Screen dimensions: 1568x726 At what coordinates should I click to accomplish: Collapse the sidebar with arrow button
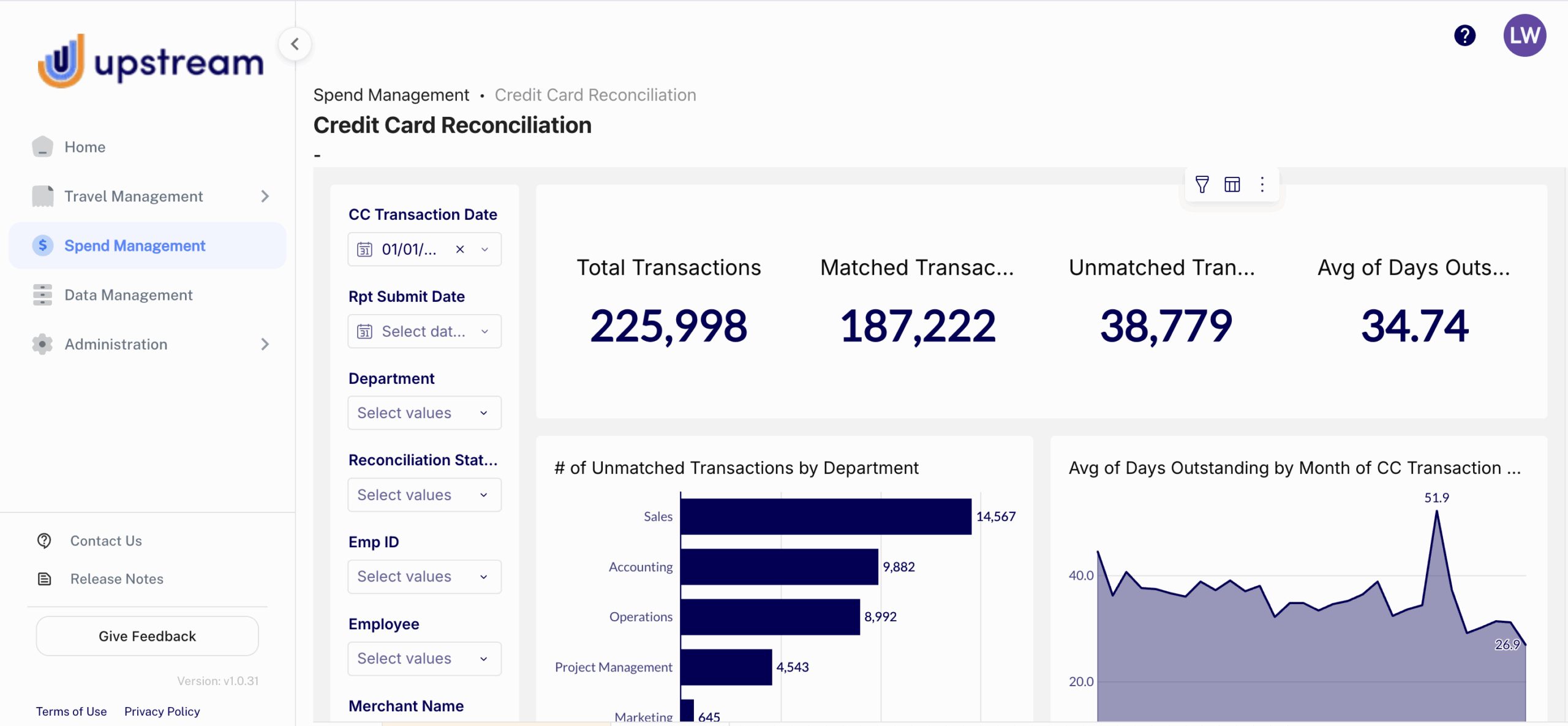click(x=295, y=44)
